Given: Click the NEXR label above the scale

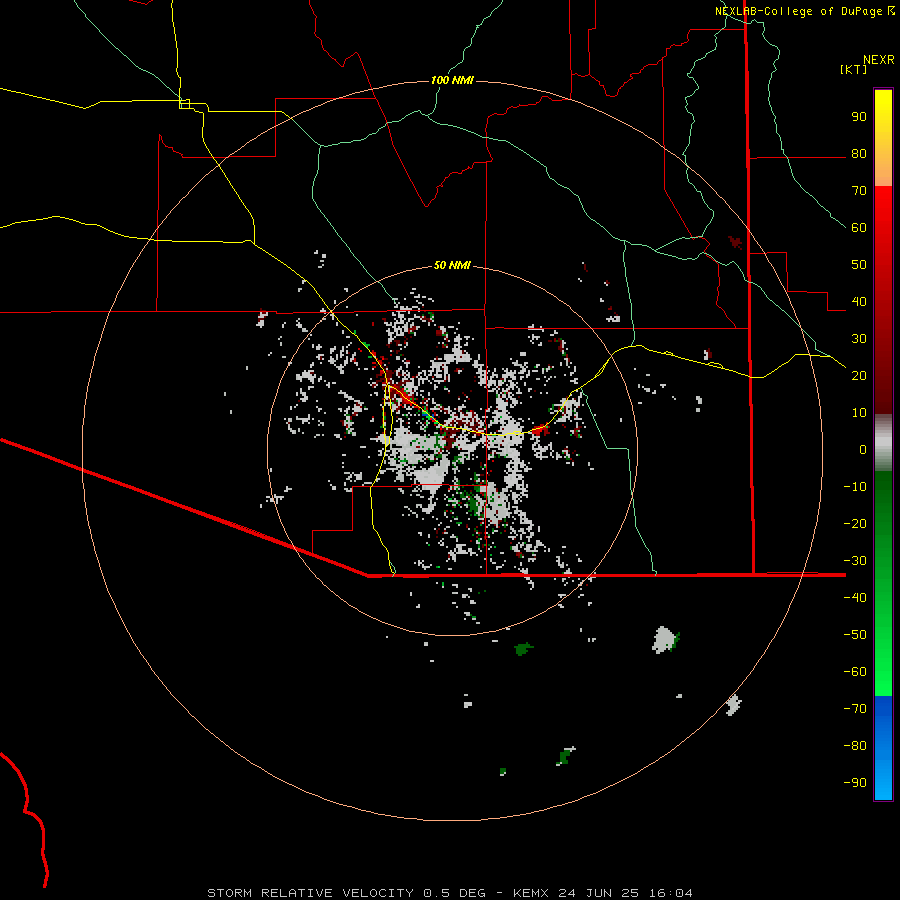Looking at the screenshot, I should [879, 60].
